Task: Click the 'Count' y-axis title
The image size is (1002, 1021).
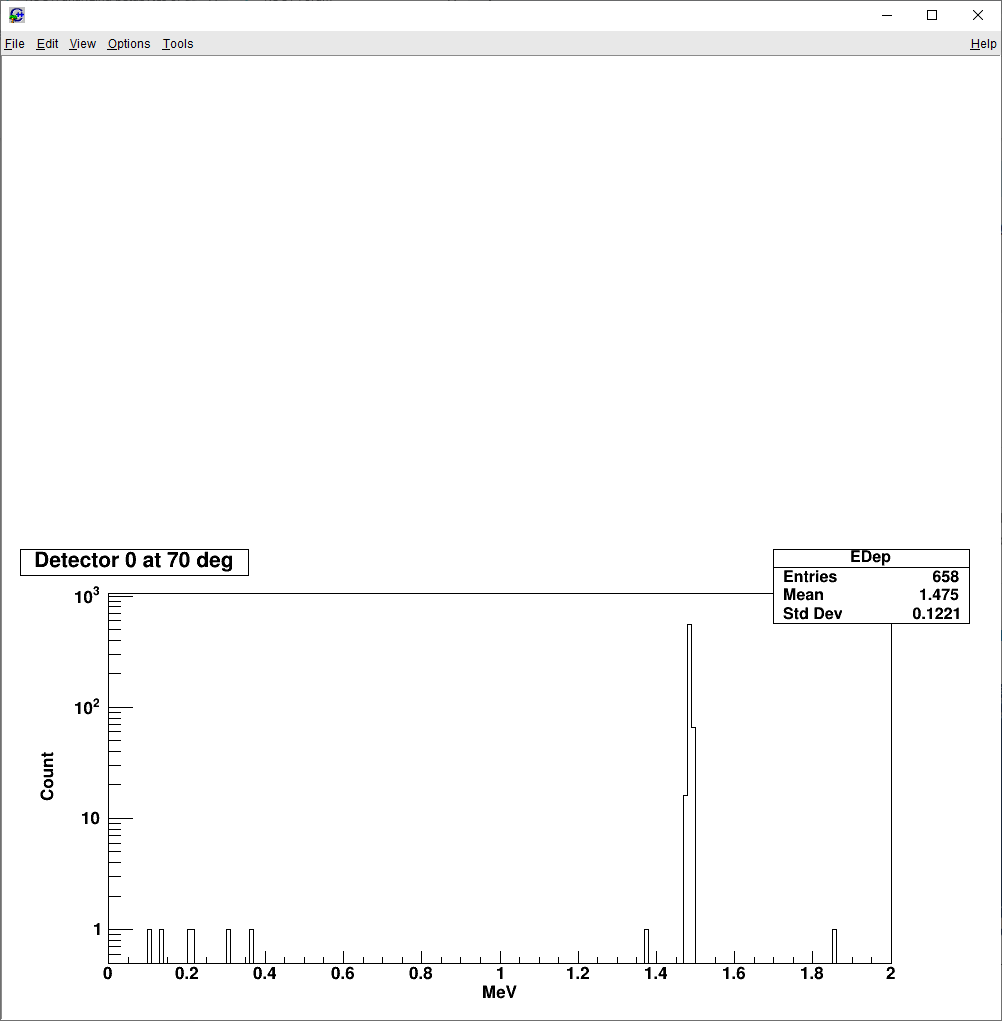Action: pos(47,776)
